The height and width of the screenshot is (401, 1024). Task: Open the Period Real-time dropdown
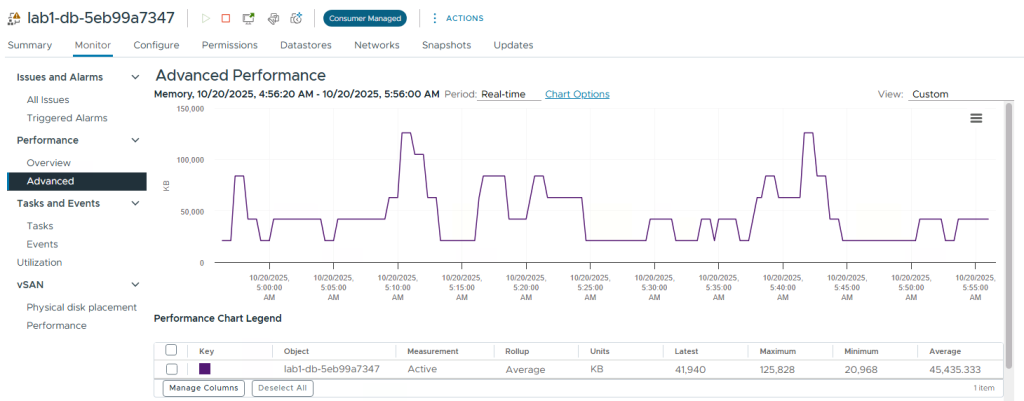click(x=508, y=94)
